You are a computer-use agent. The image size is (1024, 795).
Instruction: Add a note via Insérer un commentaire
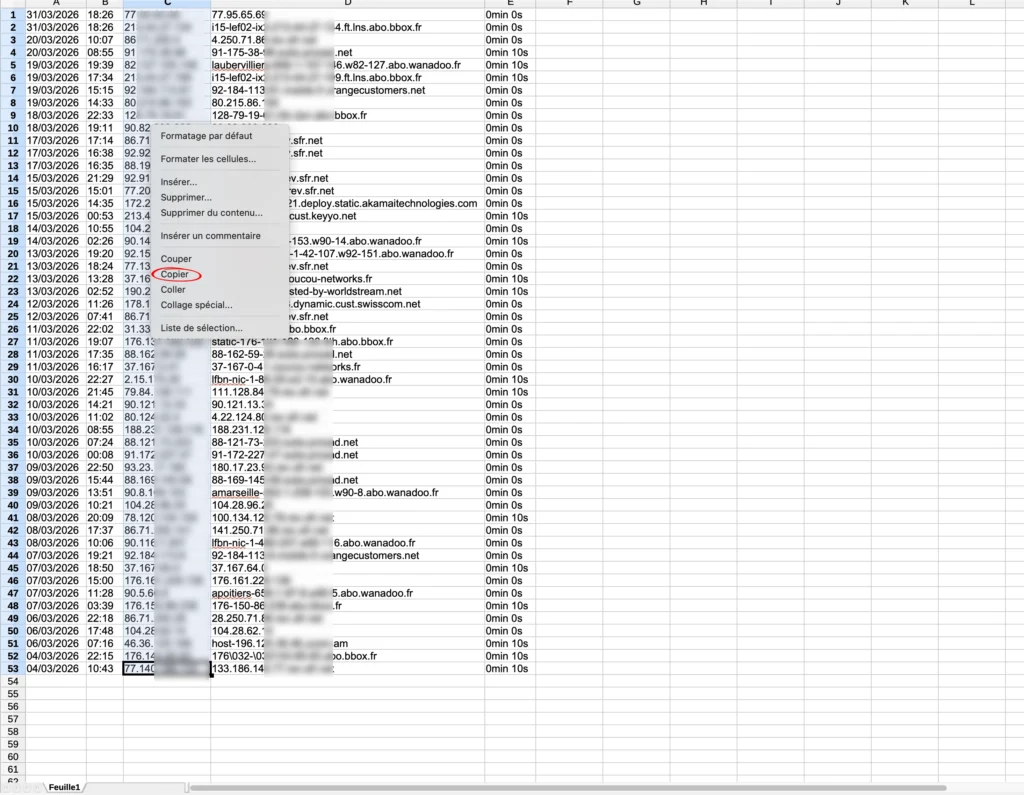(x=210, y=236)
